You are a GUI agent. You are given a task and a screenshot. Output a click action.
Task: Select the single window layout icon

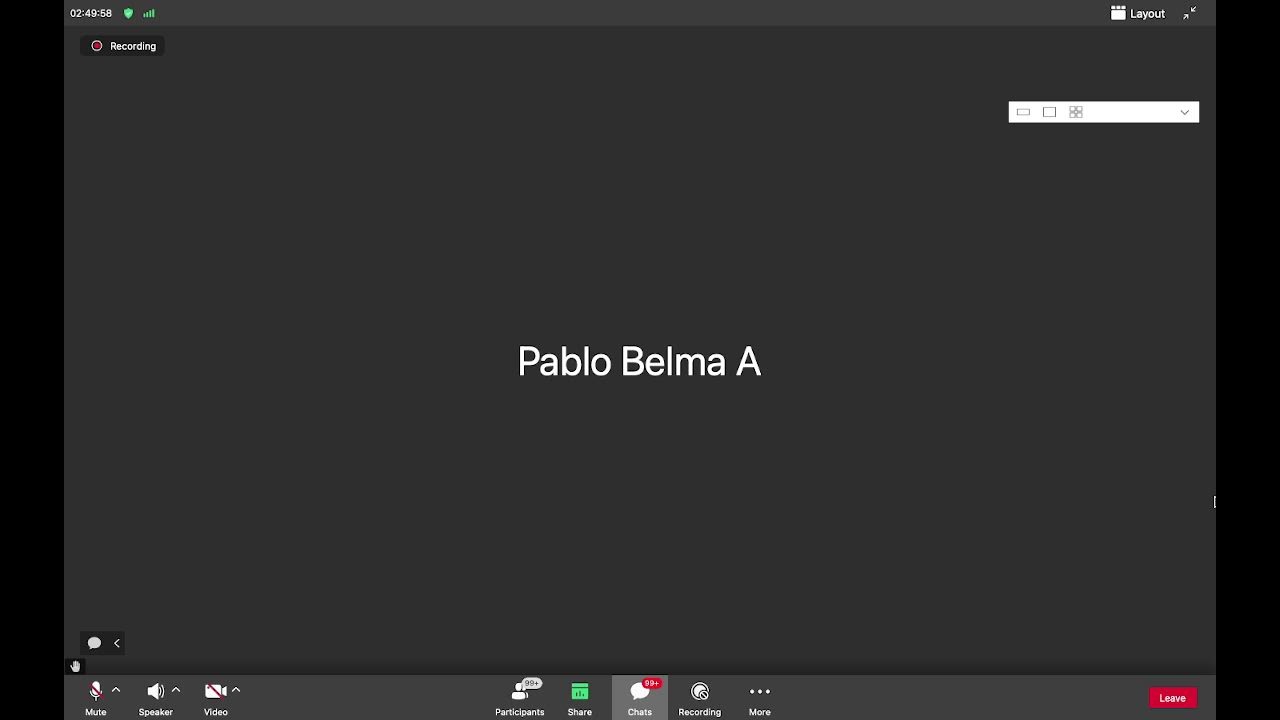[x=1049, y=112]
